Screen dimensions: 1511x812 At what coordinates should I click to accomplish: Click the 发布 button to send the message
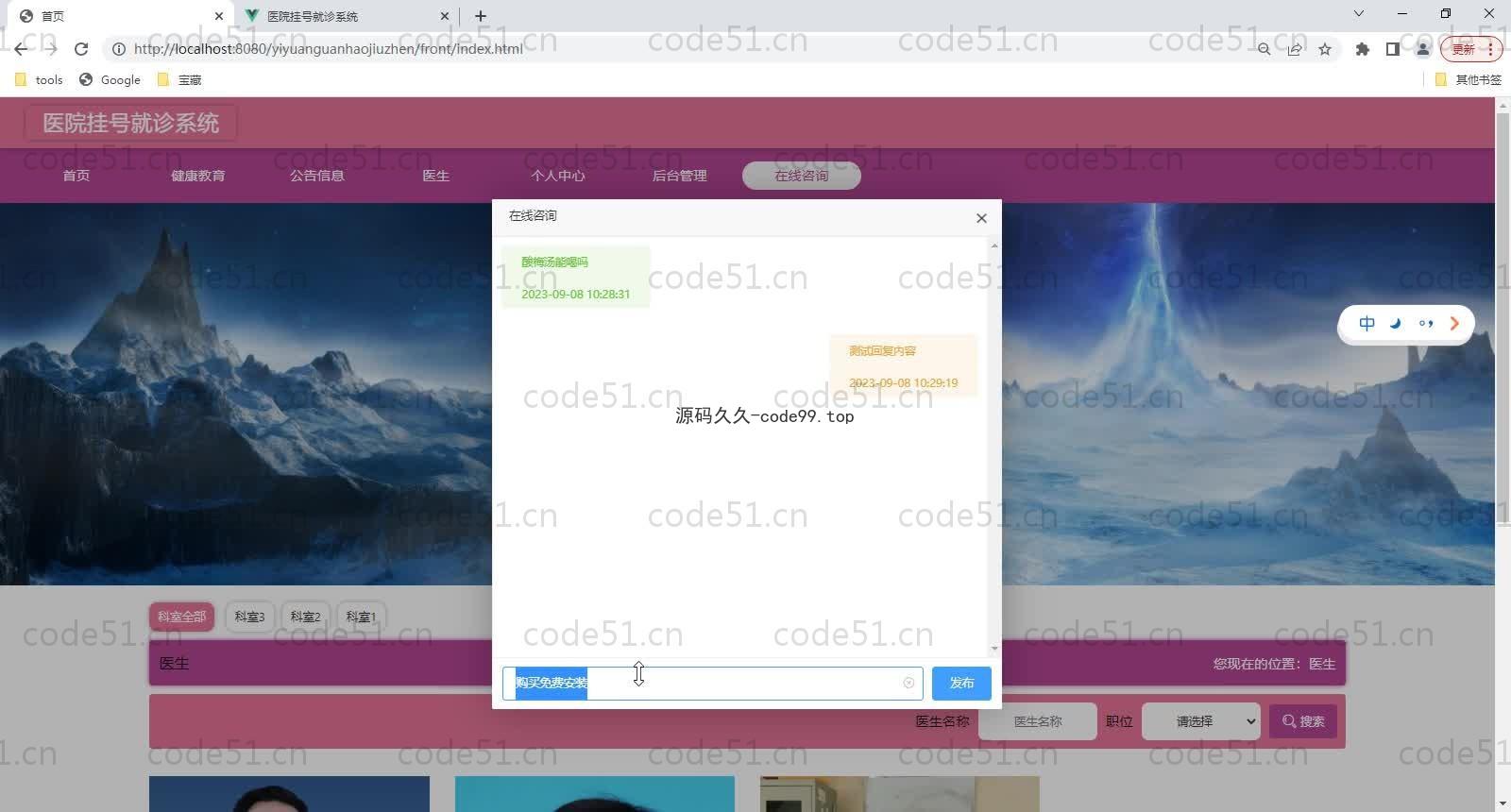tap(961, 683)
